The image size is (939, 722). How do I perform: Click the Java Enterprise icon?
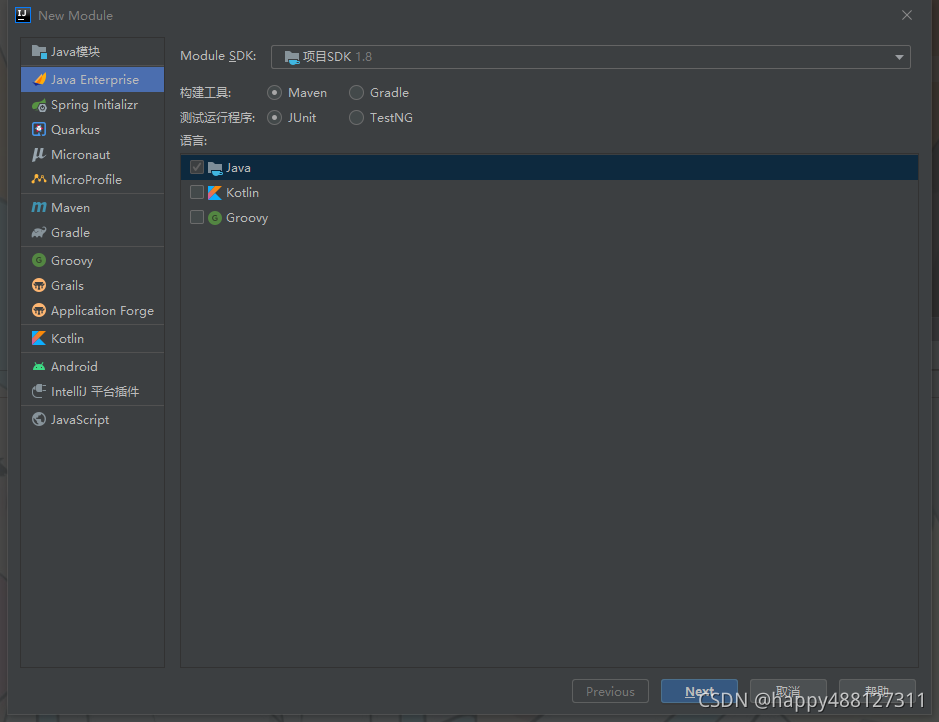click(x=40, y=80)
